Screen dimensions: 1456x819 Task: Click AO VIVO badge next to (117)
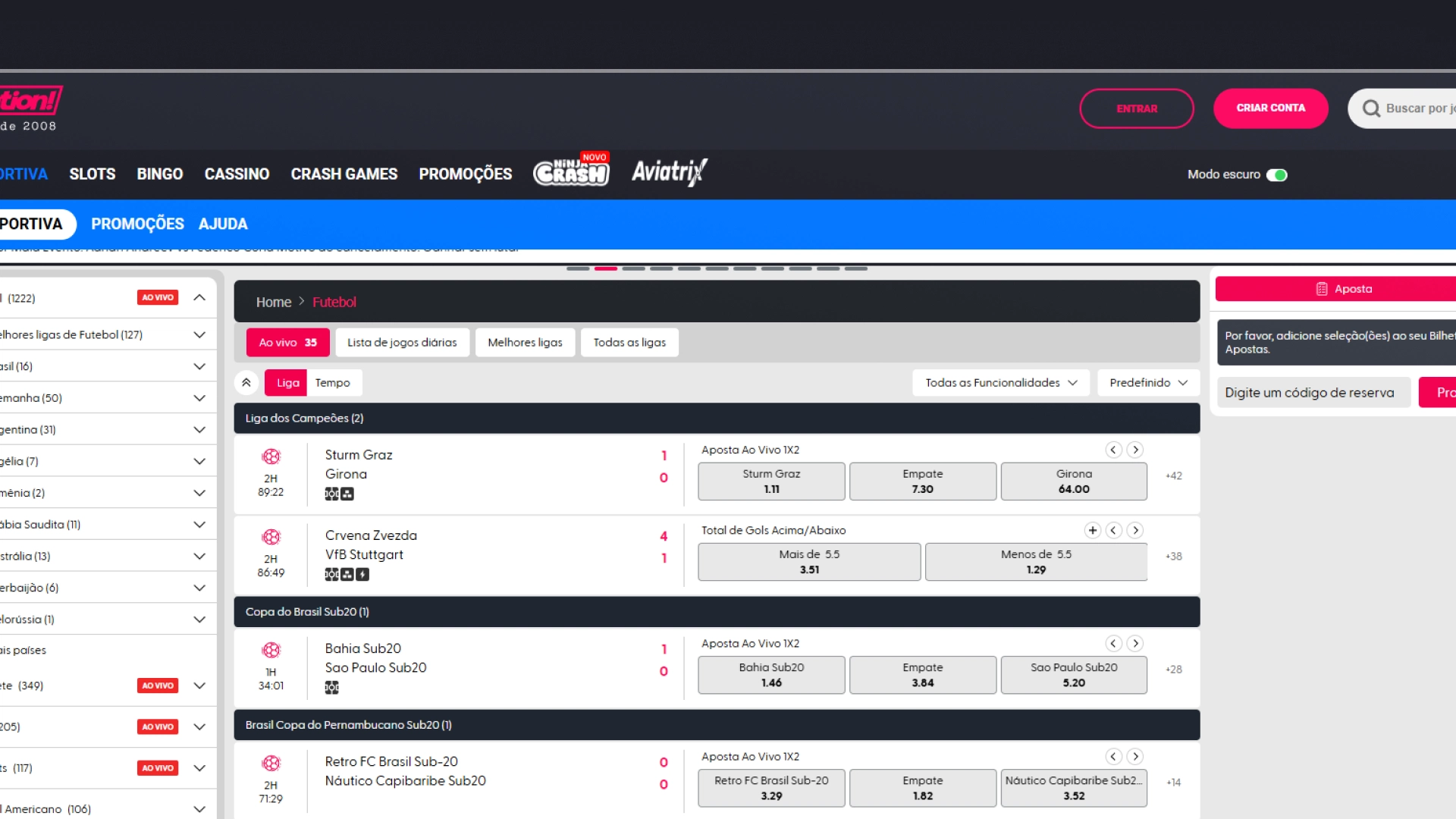(x=158, y=768)
